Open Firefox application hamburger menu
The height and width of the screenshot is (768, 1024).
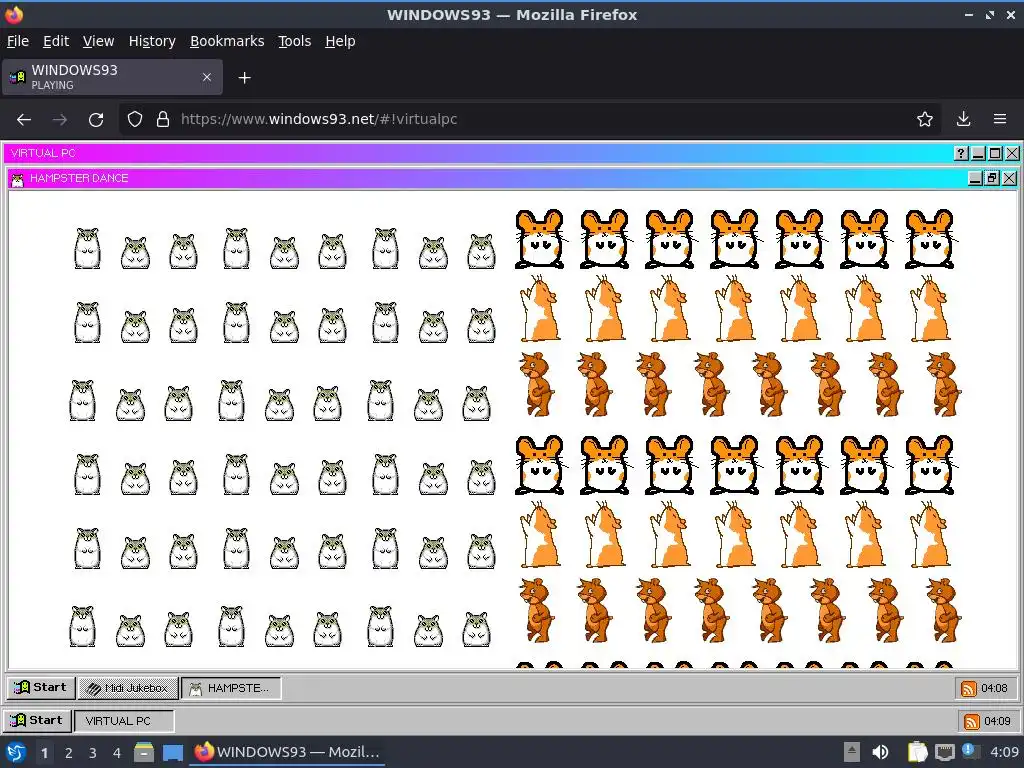point(1000,120)
